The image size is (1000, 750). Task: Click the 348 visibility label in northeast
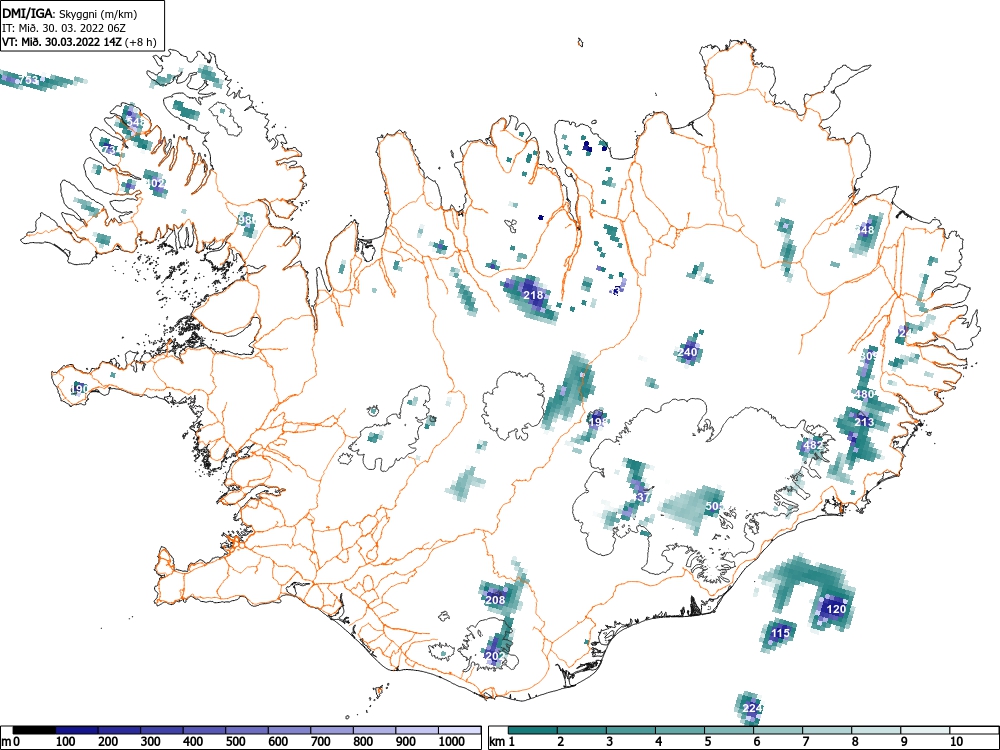(865, 230)
